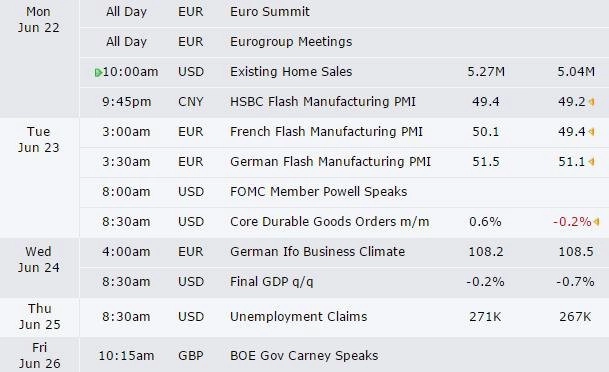The height and width of the screenshot is (372, 609).
Task: Select German Ifo Business Climate event
Action: [317, 252]
